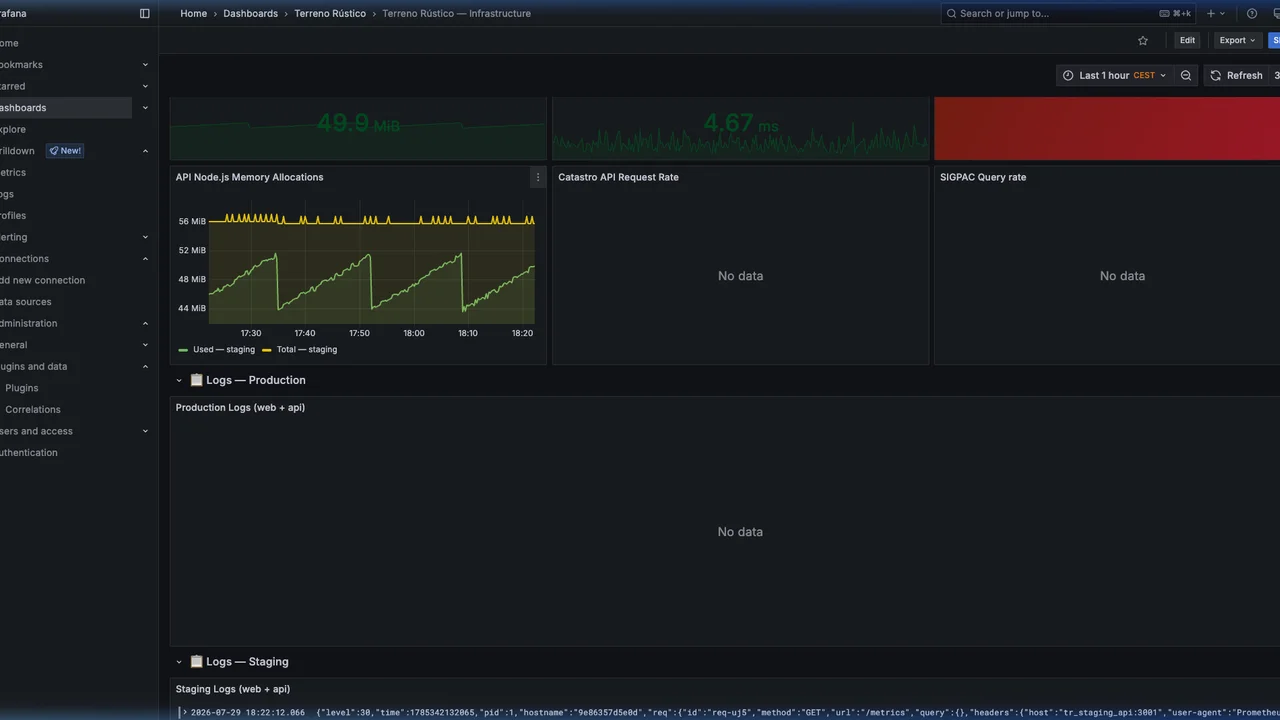Click the 18:00 time axis label
The width and height of the screenshot is (1280, 720).
413,334
